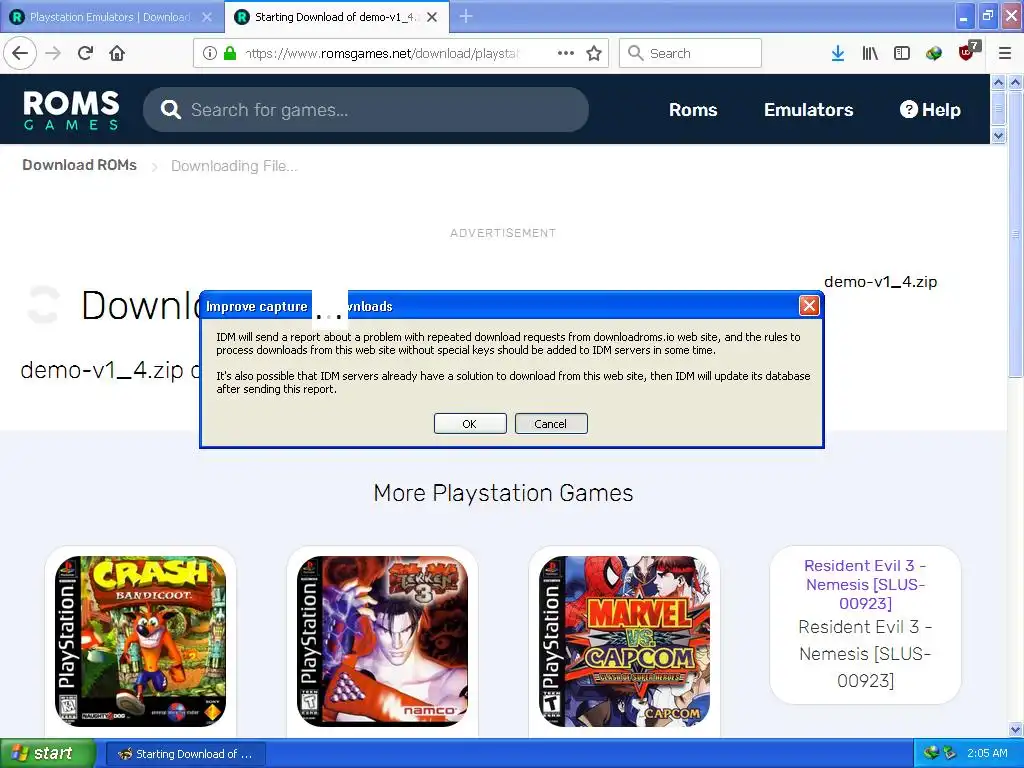Viewport: 1024px width, 768px height.
Task: Open a new browser tab
Action: coord(466,16)
